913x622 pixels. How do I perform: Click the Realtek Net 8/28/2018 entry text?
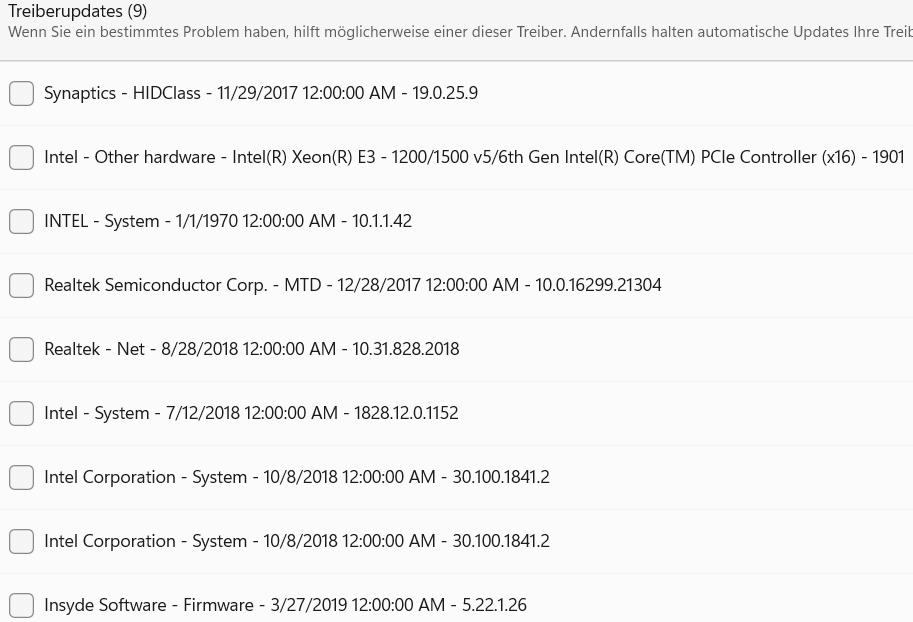pyautogui.click(x=252, y=349)
